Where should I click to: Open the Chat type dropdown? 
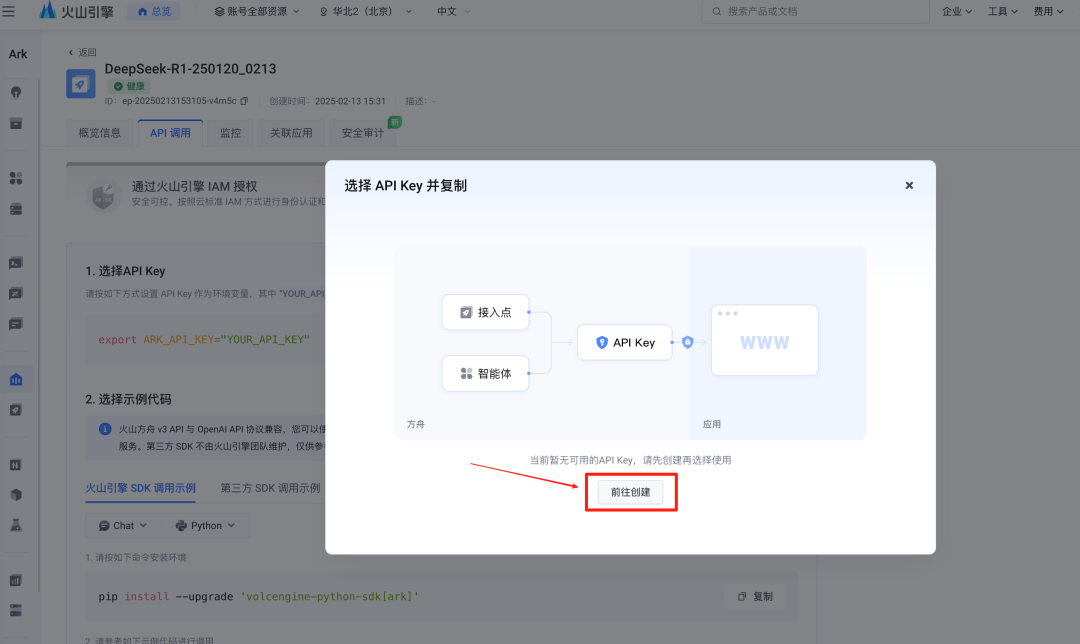pos(123,526)
